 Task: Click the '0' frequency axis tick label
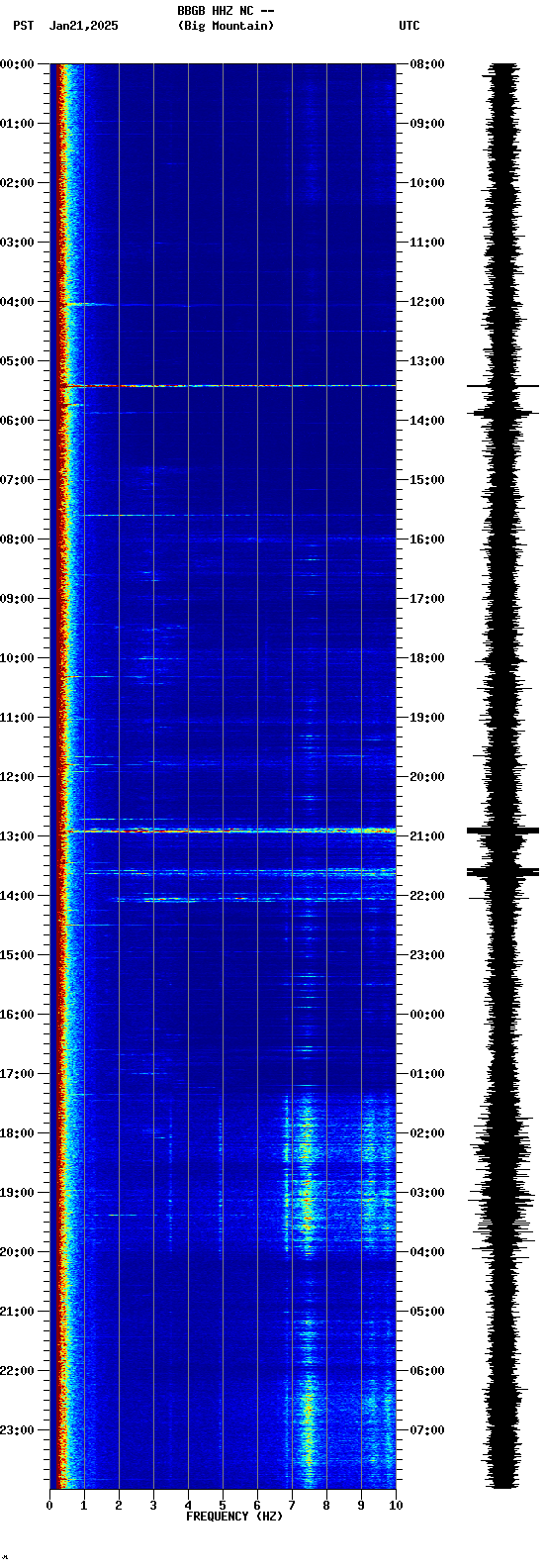(49, 1506)
